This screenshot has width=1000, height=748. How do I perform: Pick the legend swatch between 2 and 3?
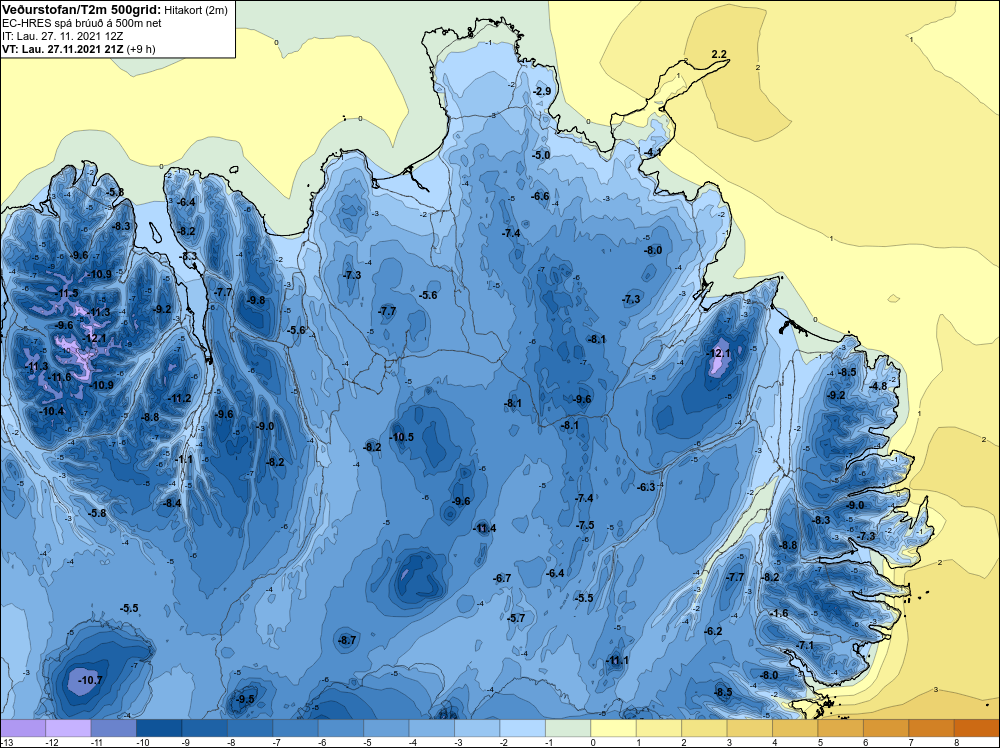[704, 728]
